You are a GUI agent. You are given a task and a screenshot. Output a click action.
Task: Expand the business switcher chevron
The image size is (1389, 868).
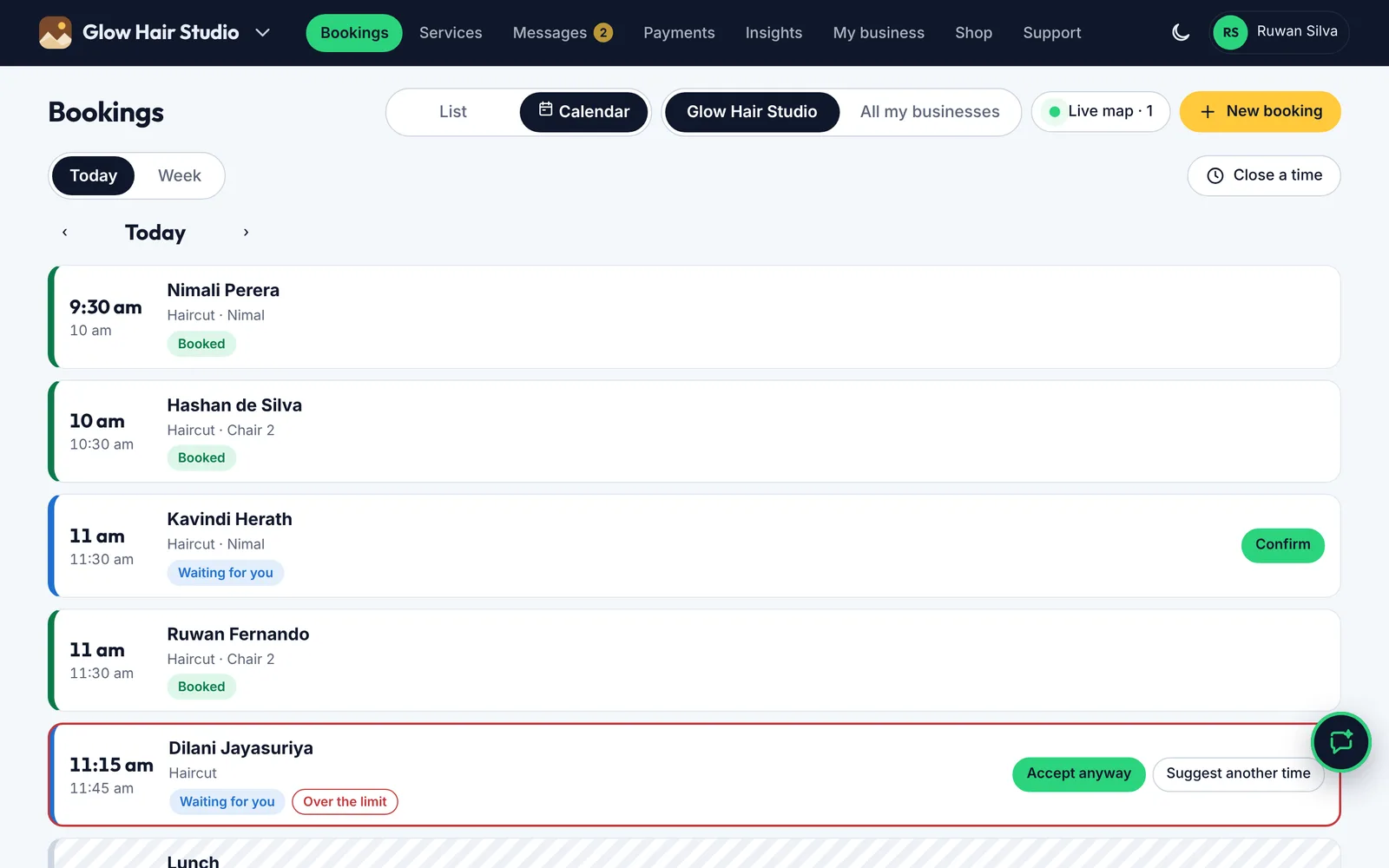tap(262, 33)
